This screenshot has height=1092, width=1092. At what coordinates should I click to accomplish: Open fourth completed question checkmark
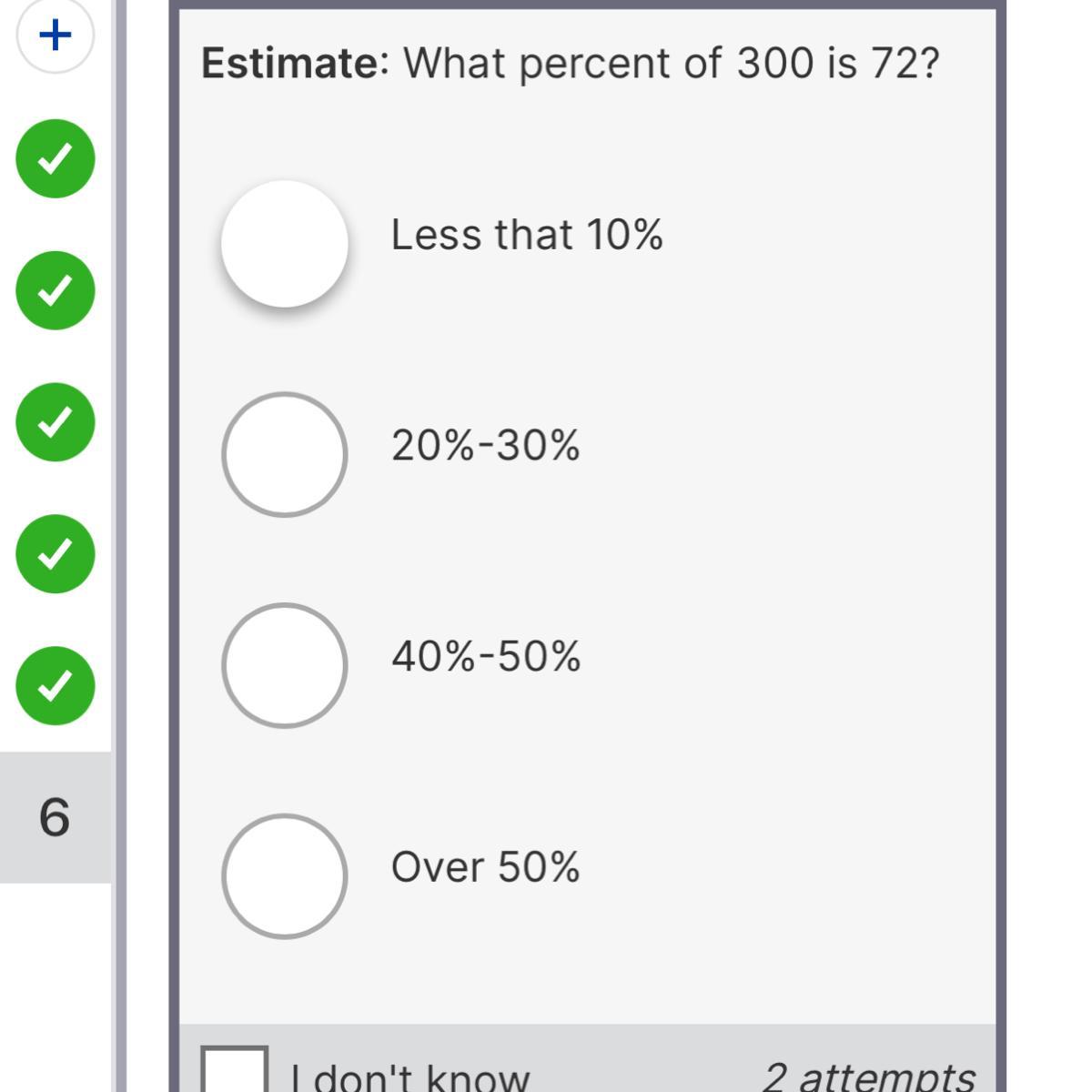[56, 554]
